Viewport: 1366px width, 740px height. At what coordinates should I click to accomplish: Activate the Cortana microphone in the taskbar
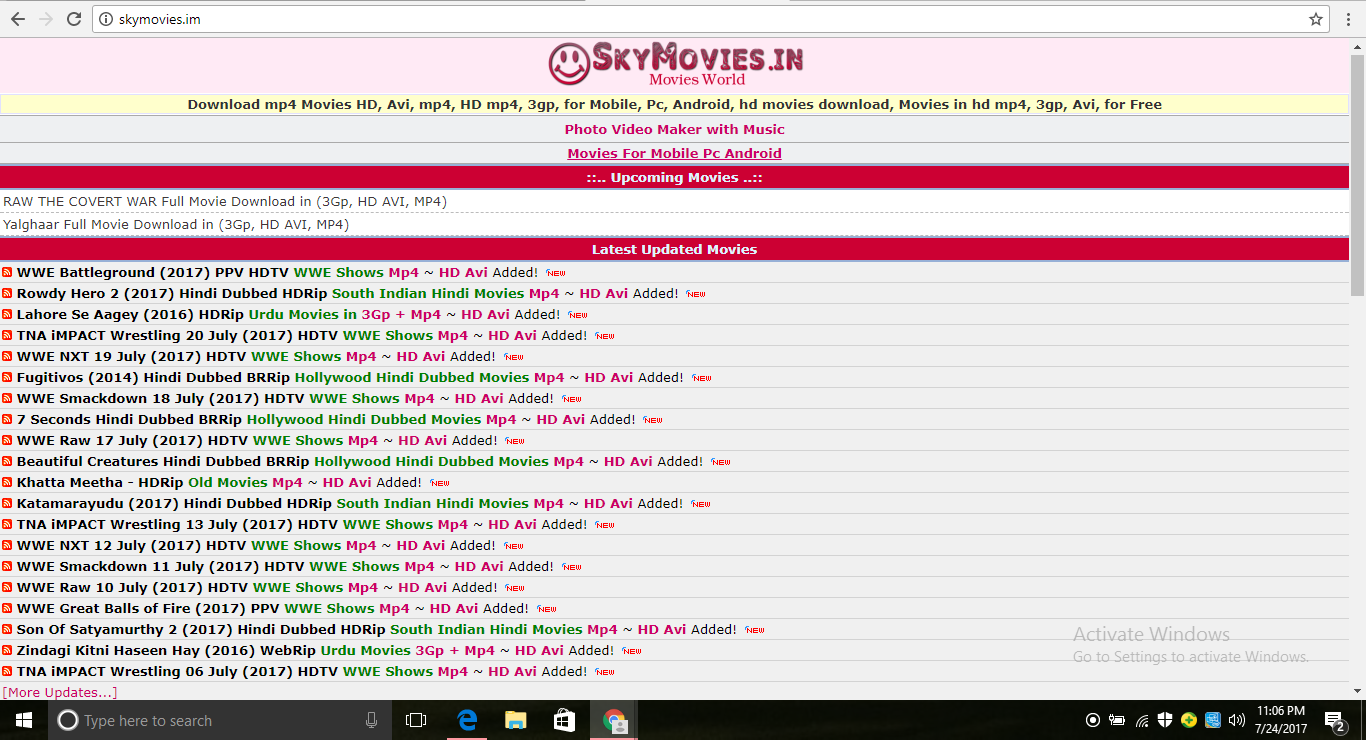pyautogui.click(x=372, y=720)
